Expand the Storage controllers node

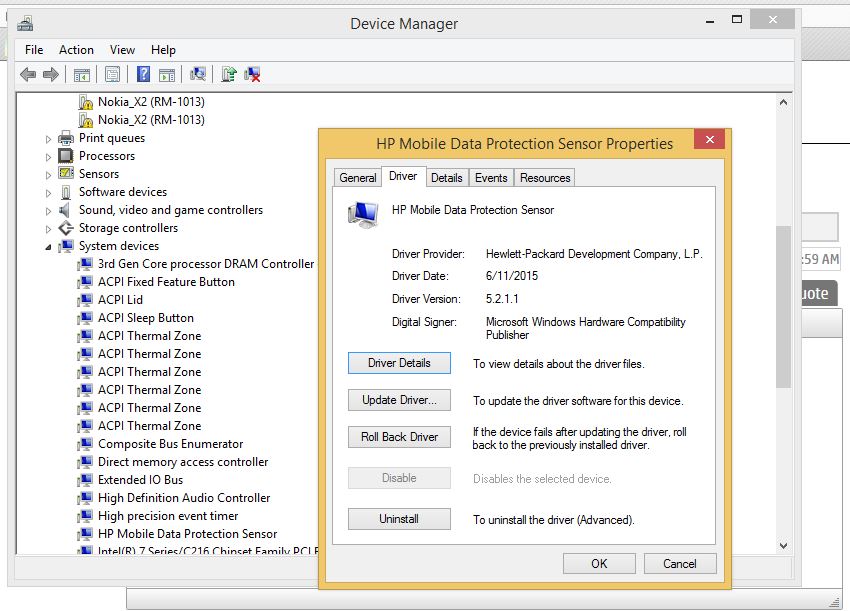pyautogui.click(x=48, y=229)
